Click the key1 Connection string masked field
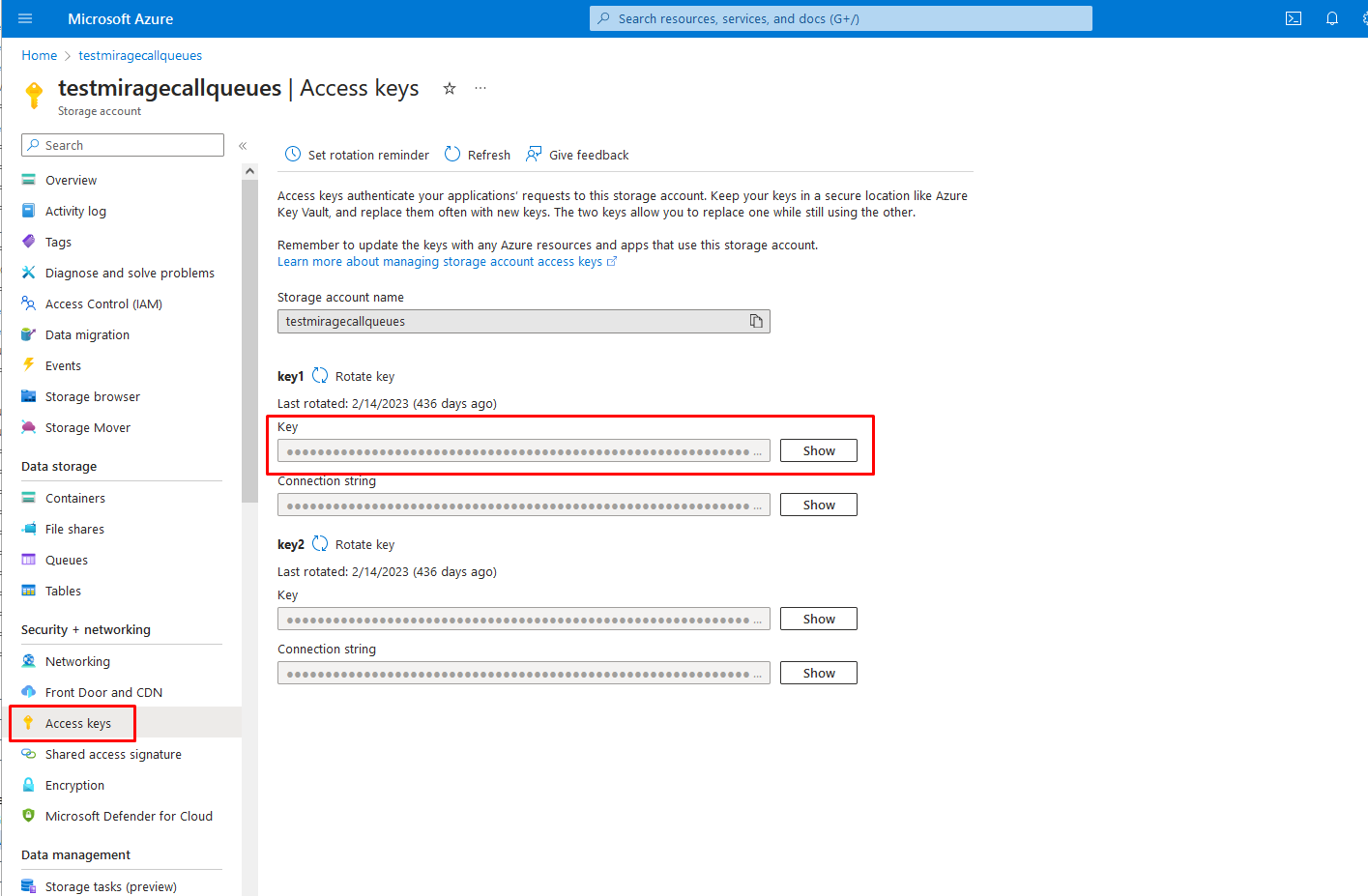Image resolution: width=1368 pixels, height=896 pixels. pos(524,505)
